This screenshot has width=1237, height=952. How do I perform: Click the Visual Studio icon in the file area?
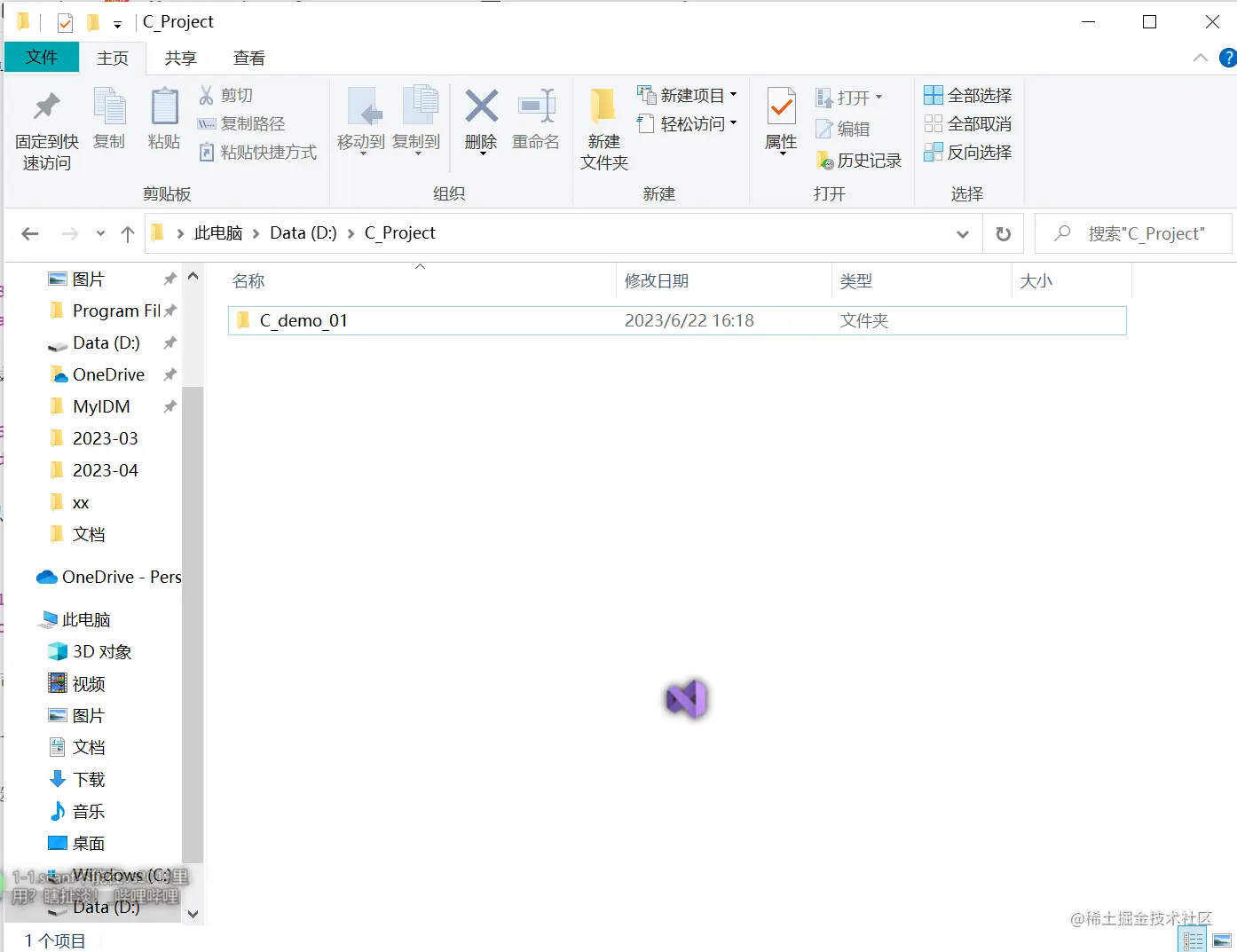(x=687, y=699)
